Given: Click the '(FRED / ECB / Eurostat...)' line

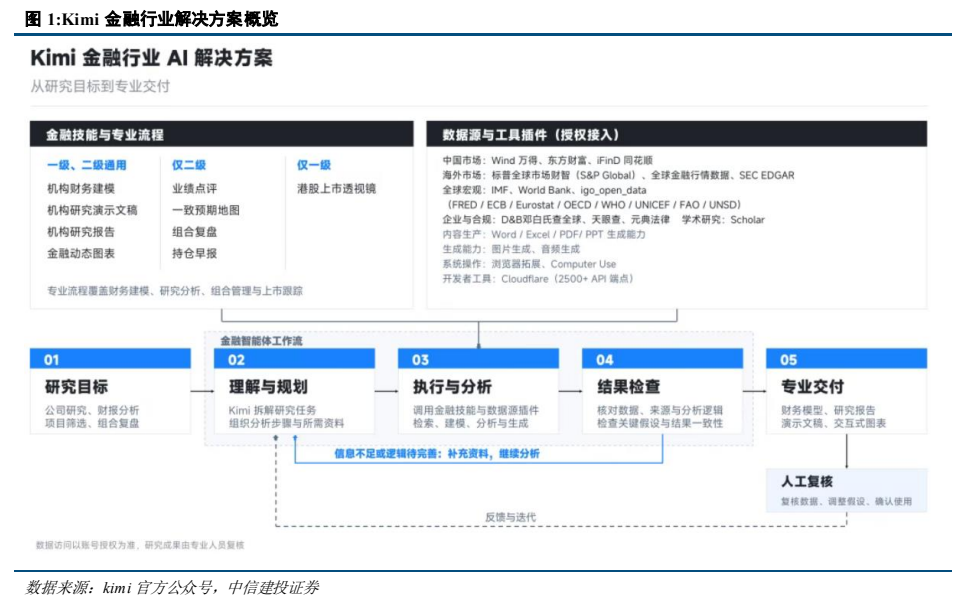Looking at the screenshot, I should pos(594,204).
